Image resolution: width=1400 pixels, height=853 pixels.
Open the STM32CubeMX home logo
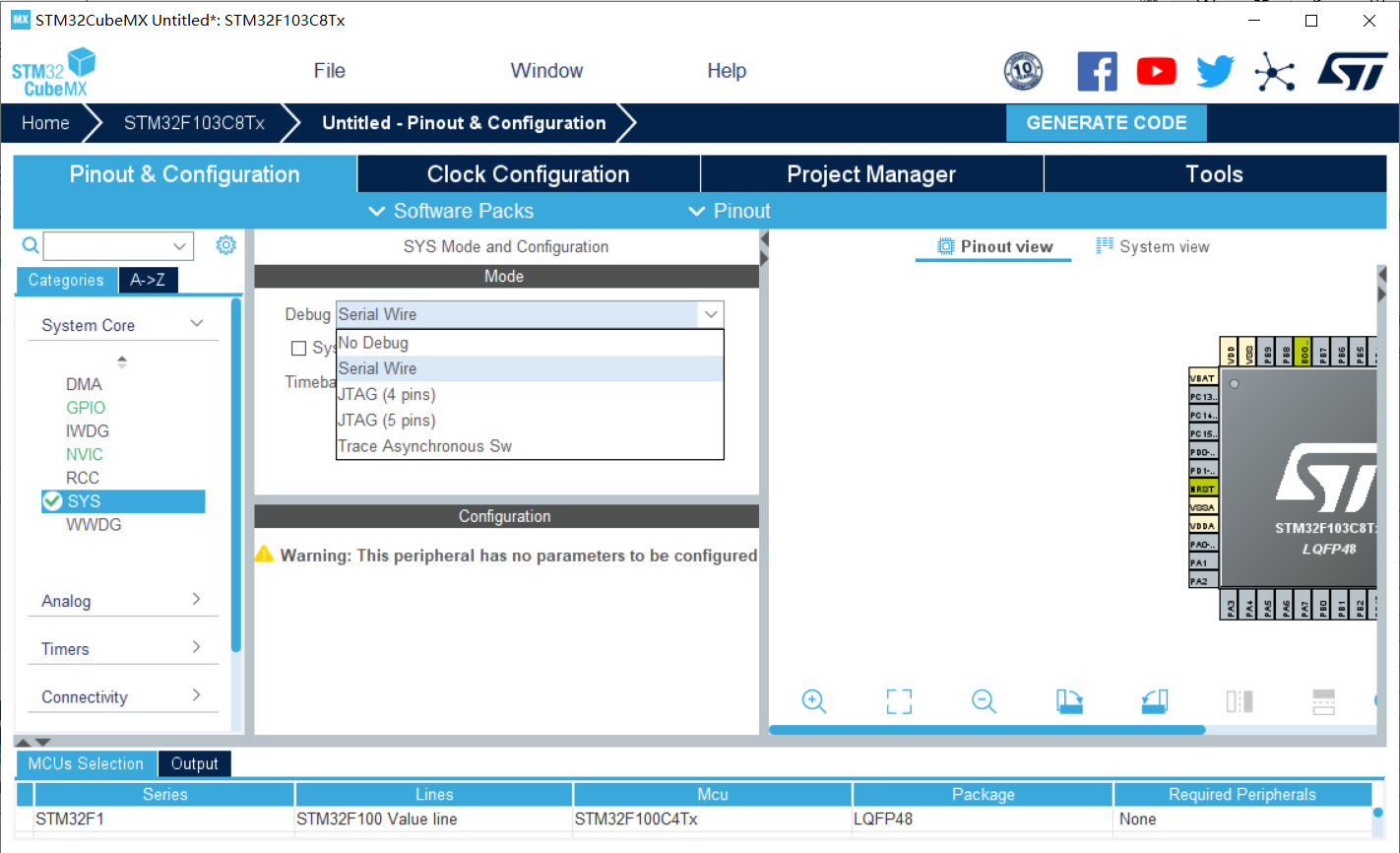[53, 73]
